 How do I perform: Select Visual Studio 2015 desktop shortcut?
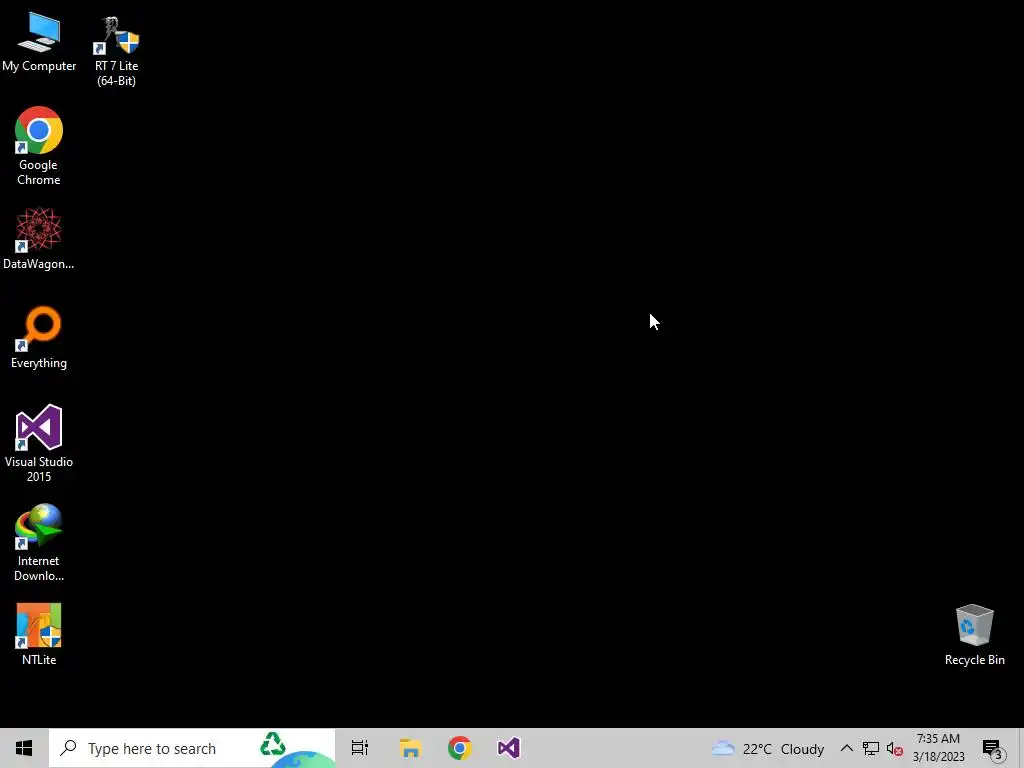click(39, 443)
